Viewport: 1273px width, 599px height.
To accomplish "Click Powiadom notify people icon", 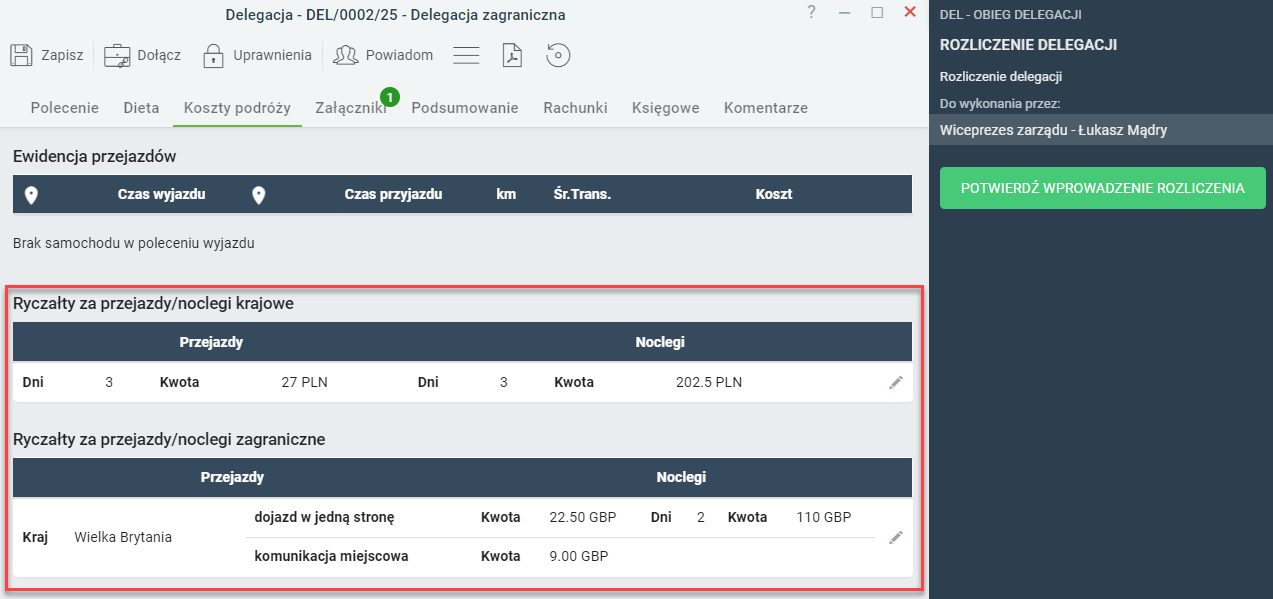I will click(346, 55).
